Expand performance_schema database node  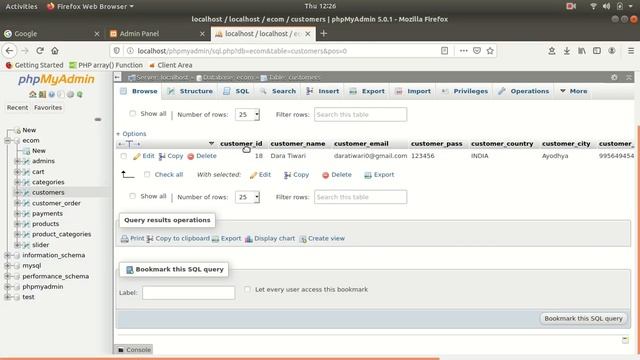(7, 276)
